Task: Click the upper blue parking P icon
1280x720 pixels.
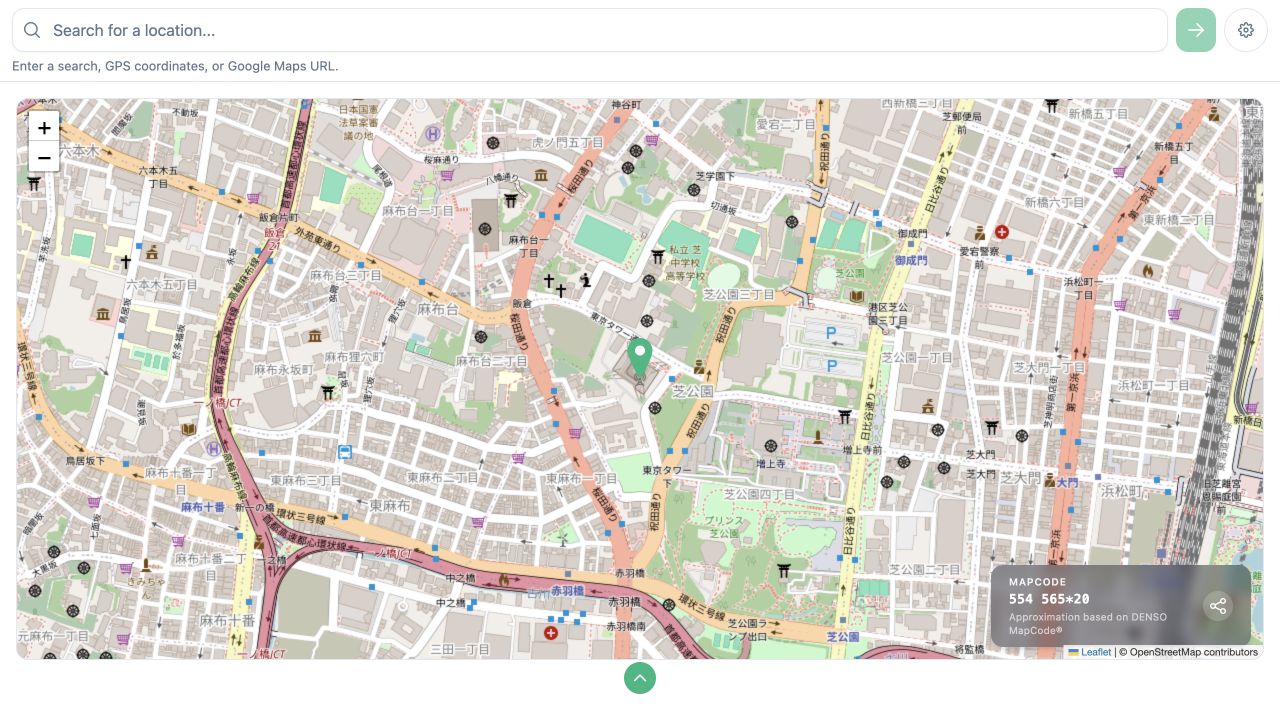Action: click(830, 333)
